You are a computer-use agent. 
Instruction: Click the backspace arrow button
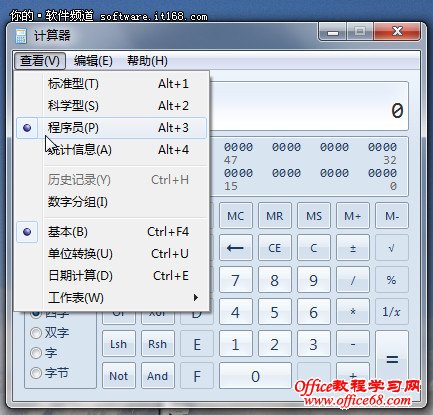pyautogui.click(x=236, y=248)
